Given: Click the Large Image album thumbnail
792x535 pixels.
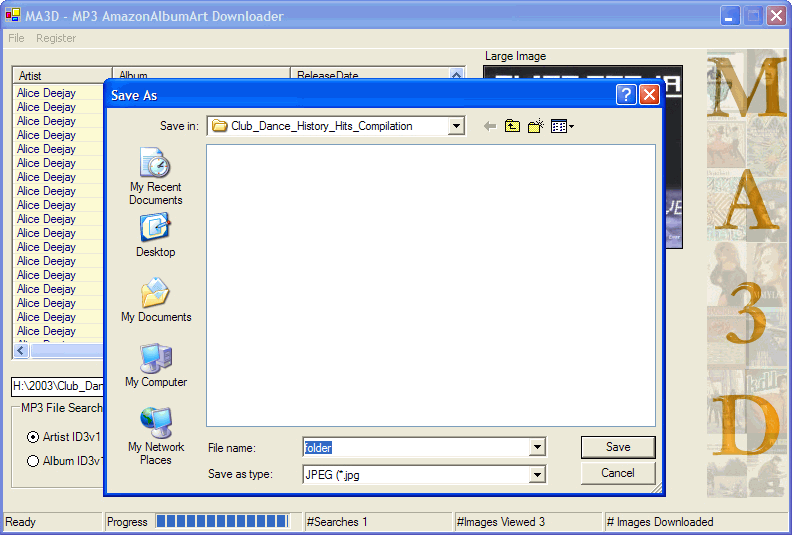Looking at the screenshot, I should pos(673,157).
